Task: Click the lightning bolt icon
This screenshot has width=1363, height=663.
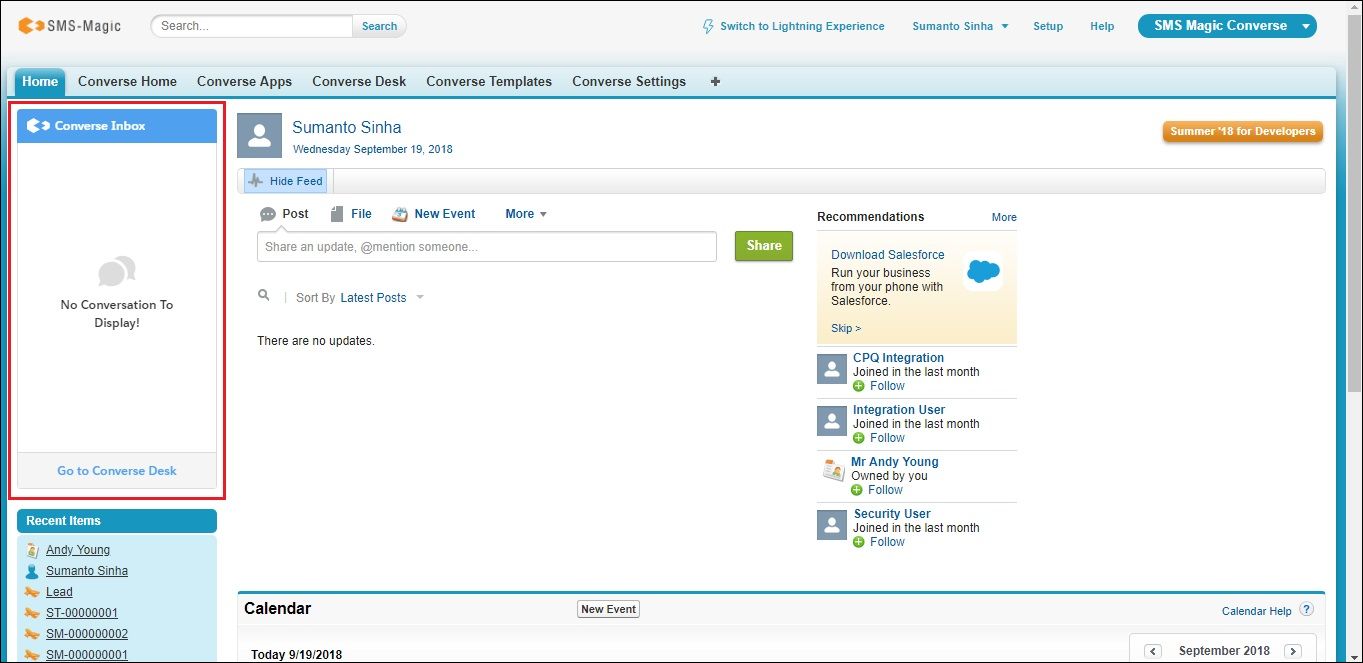Action: [709, 26]
